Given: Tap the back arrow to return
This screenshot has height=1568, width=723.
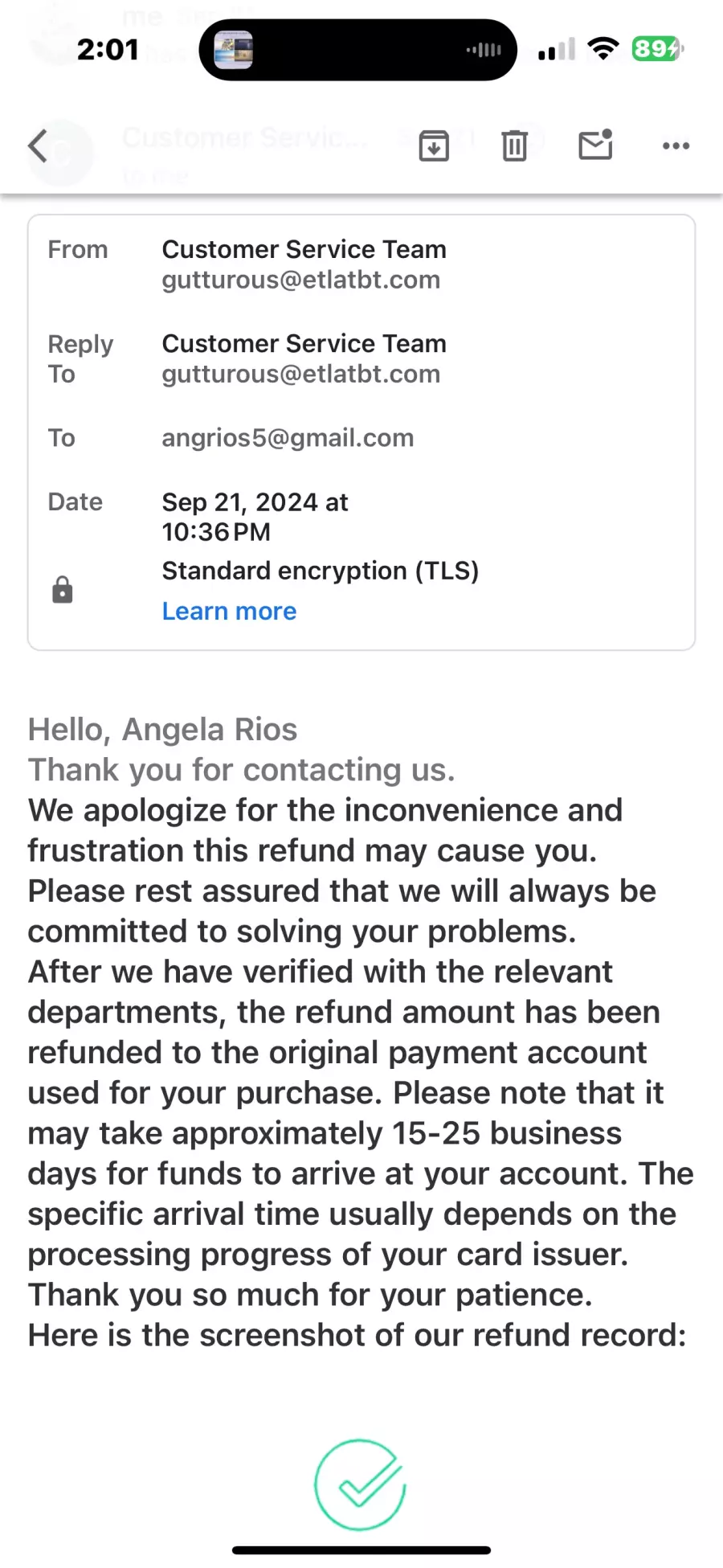Looking at the screenshot, I should coord(38,146).
